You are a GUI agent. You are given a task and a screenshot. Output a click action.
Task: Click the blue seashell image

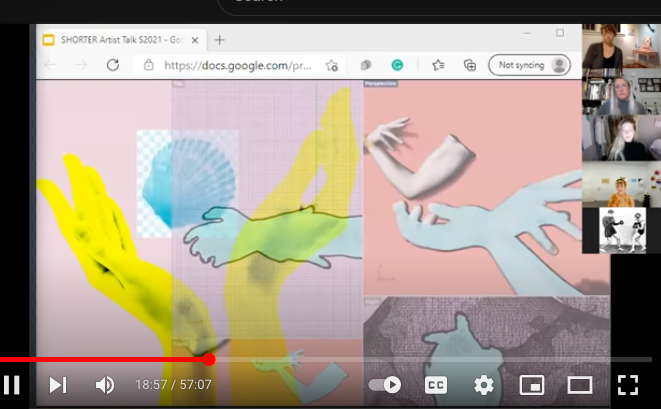click(189, 182)
